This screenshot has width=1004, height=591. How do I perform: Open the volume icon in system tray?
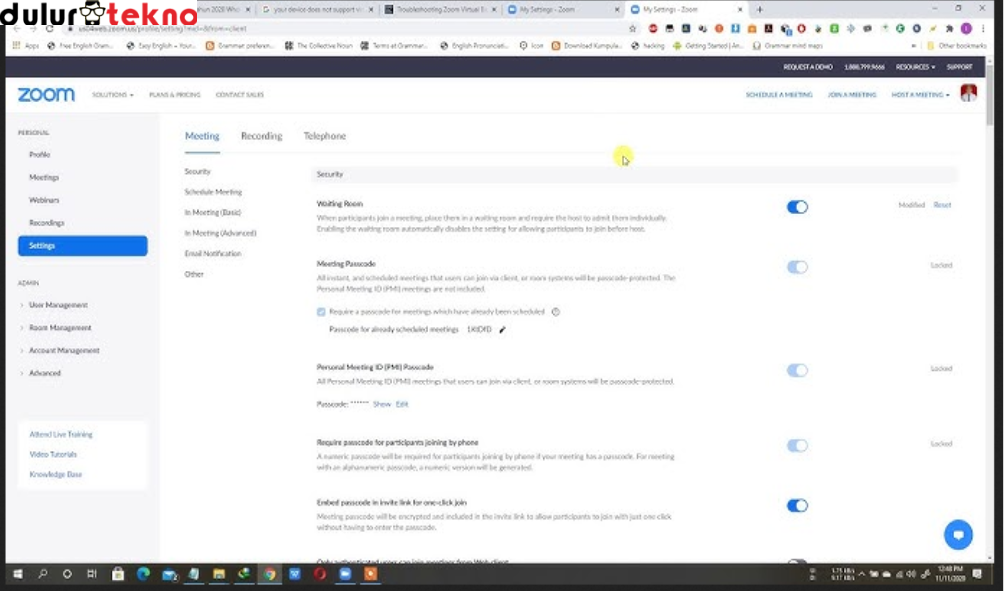(911, 574)
